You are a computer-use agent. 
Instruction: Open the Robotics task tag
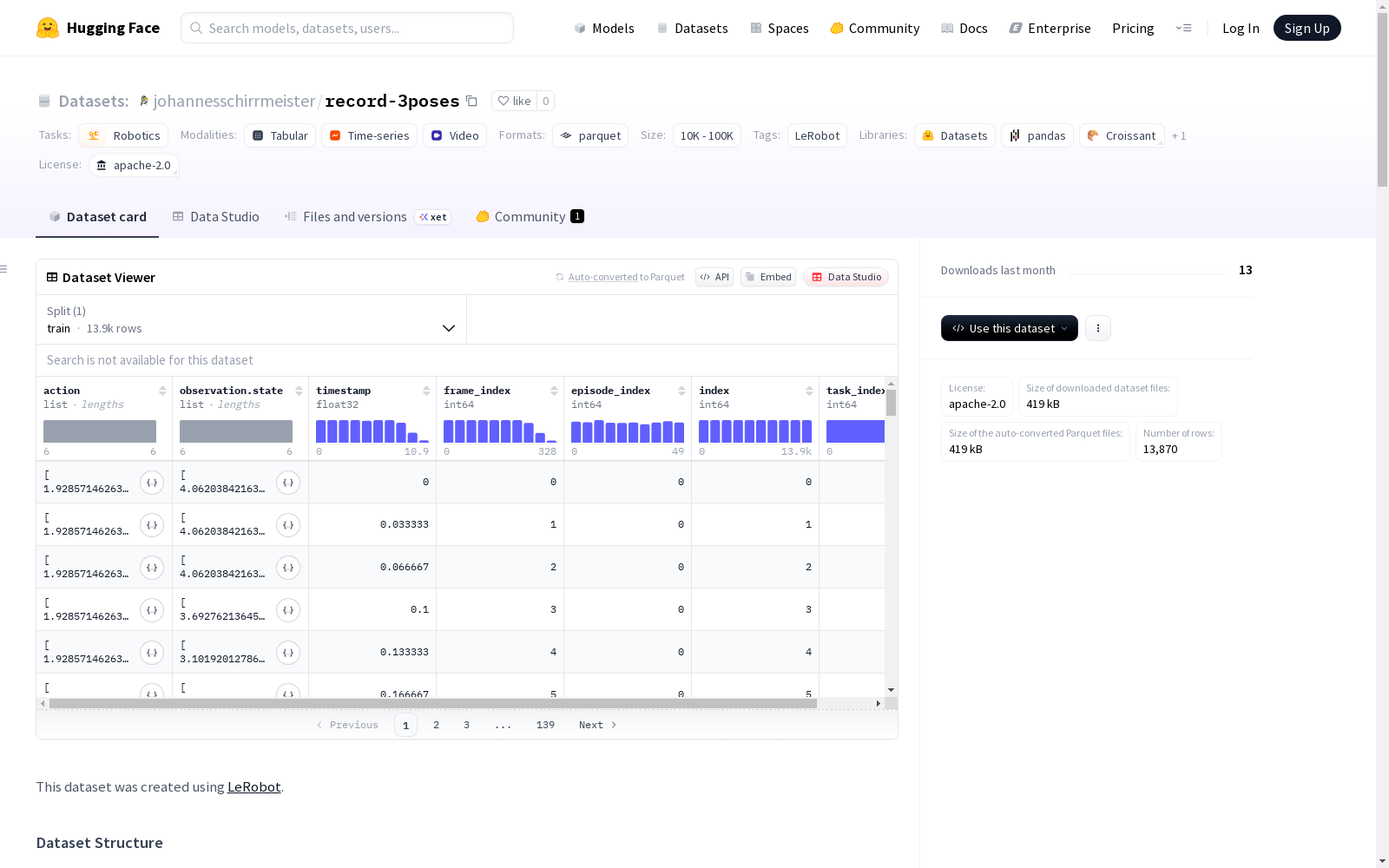coord(123,135)
